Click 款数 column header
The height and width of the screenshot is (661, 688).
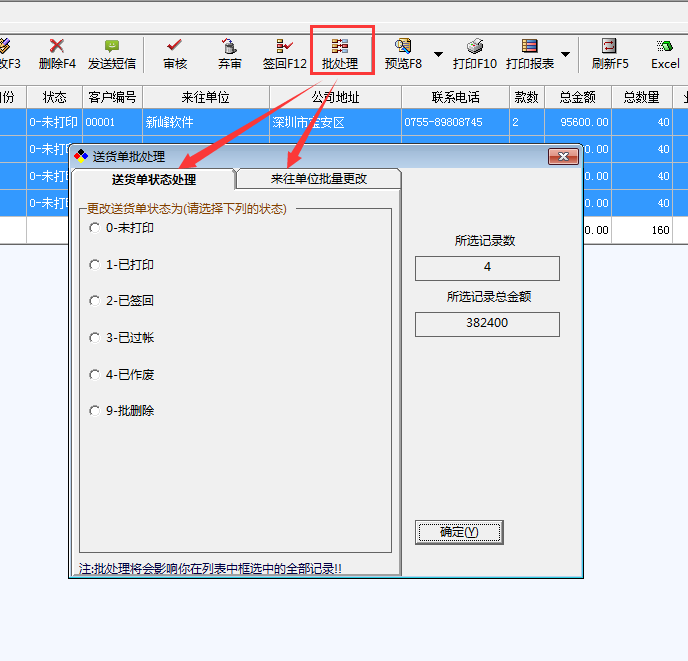tap(527, 97)
